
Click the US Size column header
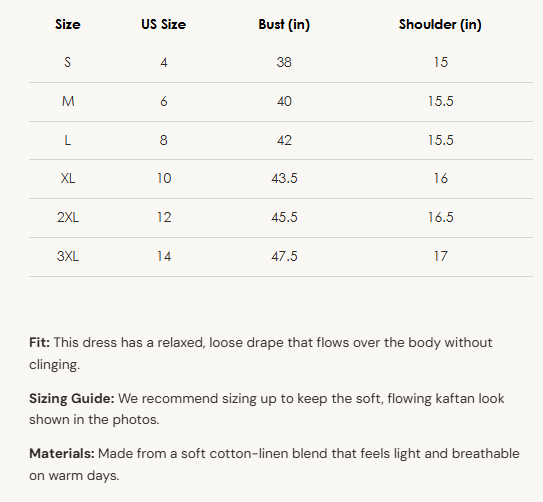tap(163, 24)
